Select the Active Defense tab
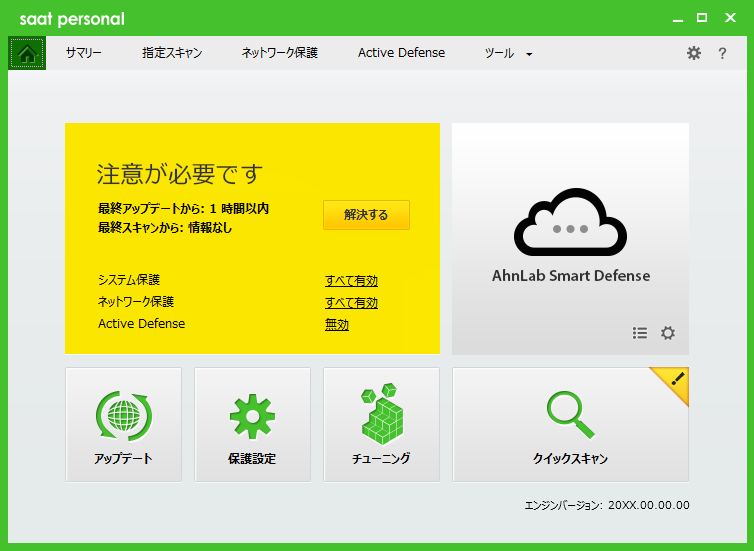 402,53
